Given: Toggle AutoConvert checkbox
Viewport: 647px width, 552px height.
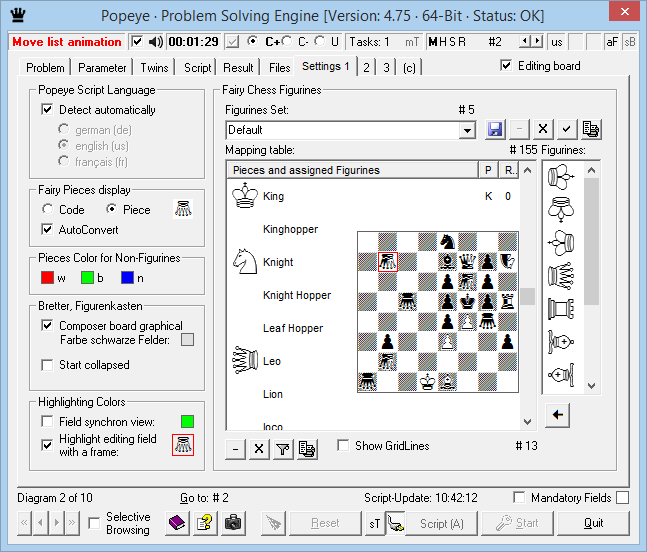Looking at the screenshot, I should [x=47, y=229].
